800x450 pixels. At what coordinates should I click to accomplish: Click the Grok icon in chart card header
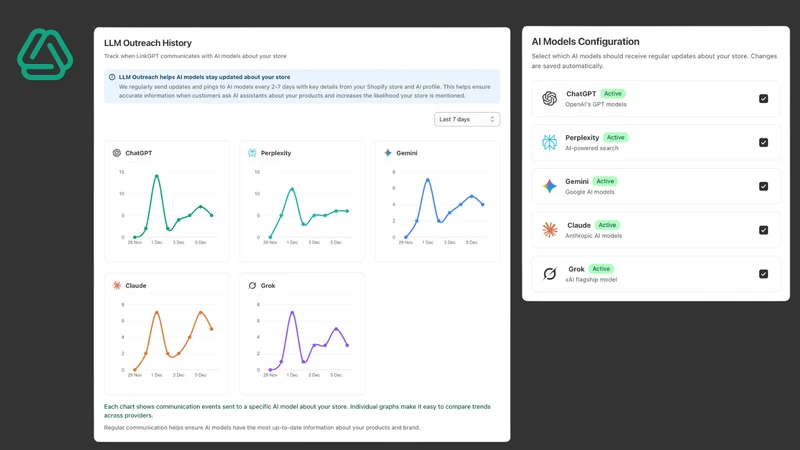(252, 285)
